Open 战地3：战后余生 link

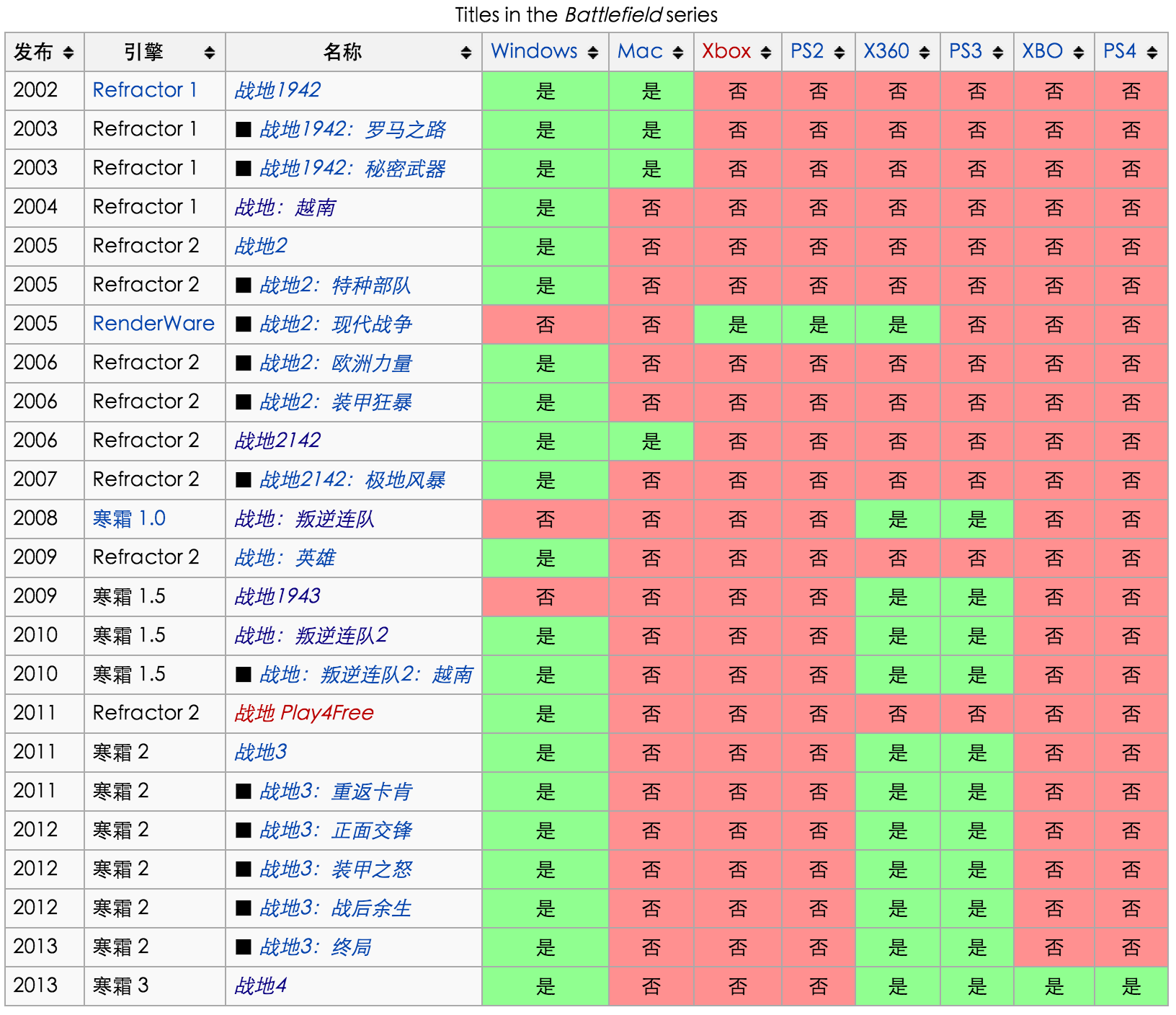click(x=335, y=908)
